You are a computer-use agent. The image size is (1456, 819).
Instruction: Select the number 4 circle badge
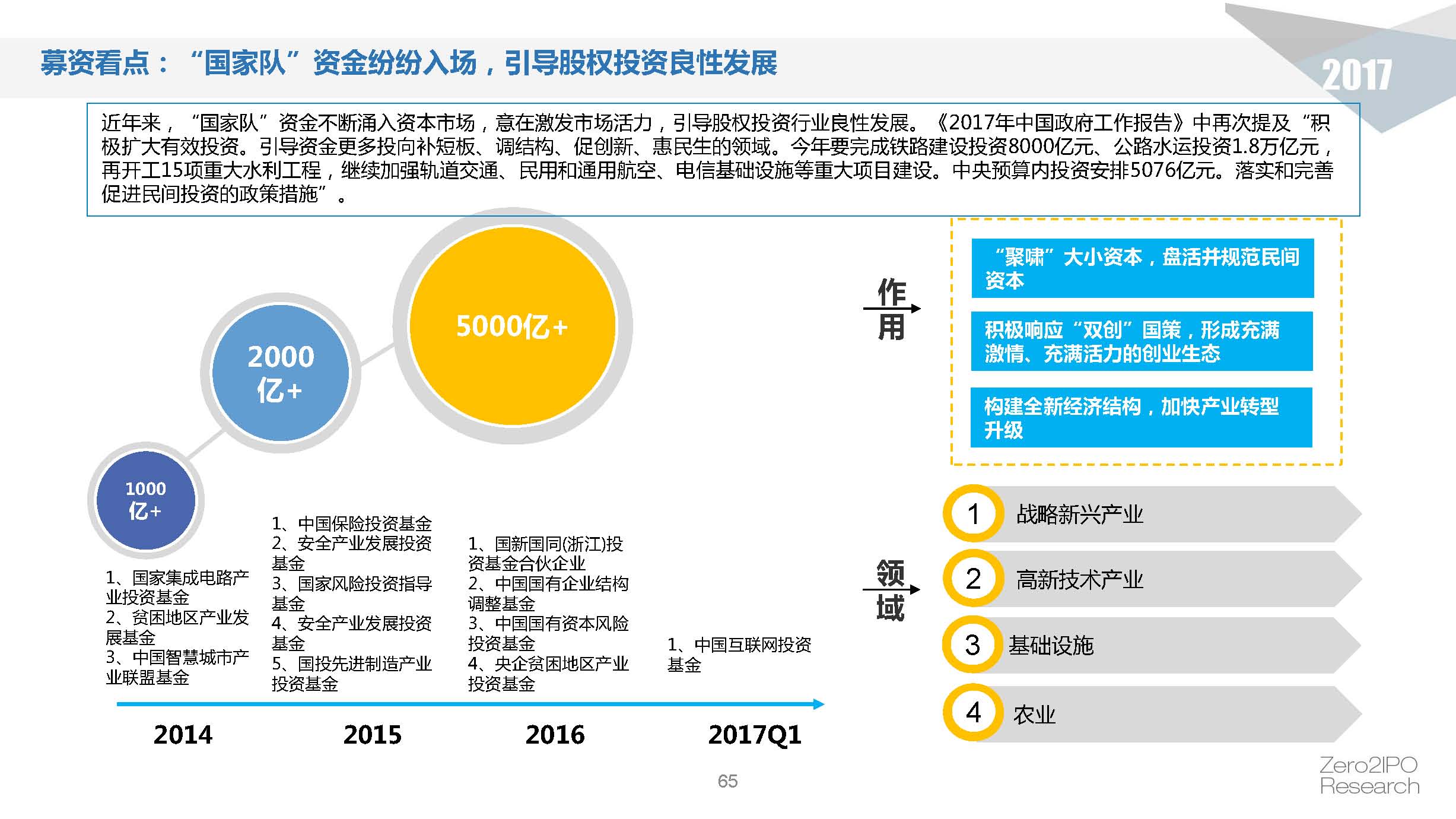tap(973, 713)
